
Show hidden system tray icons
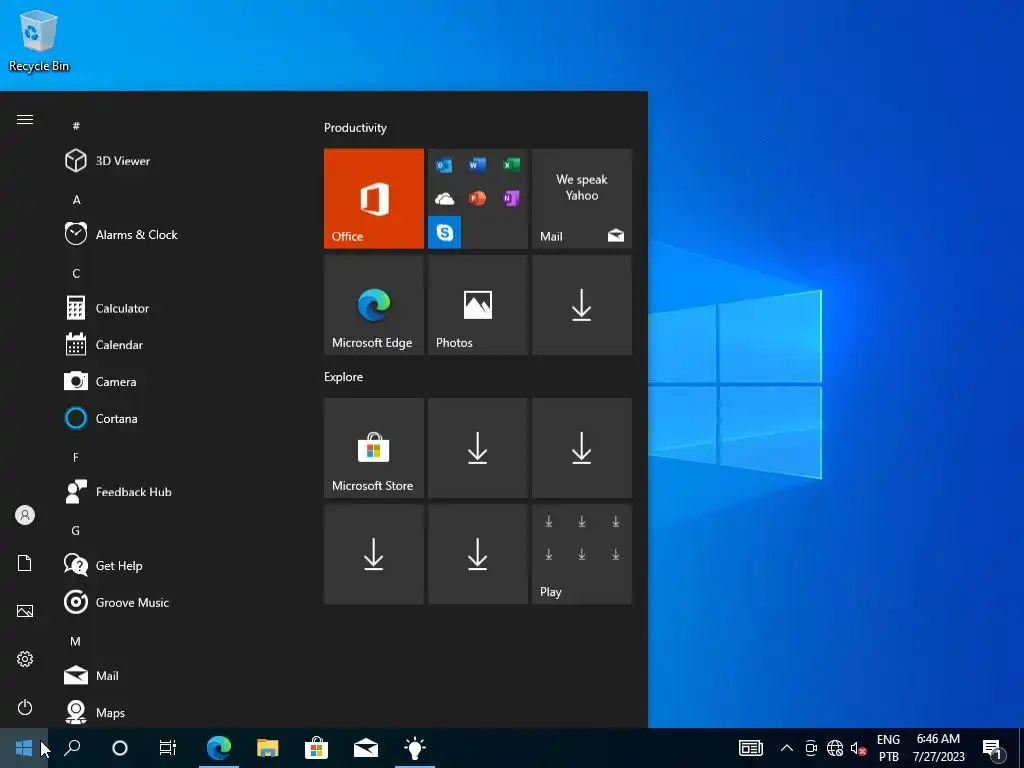(787, 748)
